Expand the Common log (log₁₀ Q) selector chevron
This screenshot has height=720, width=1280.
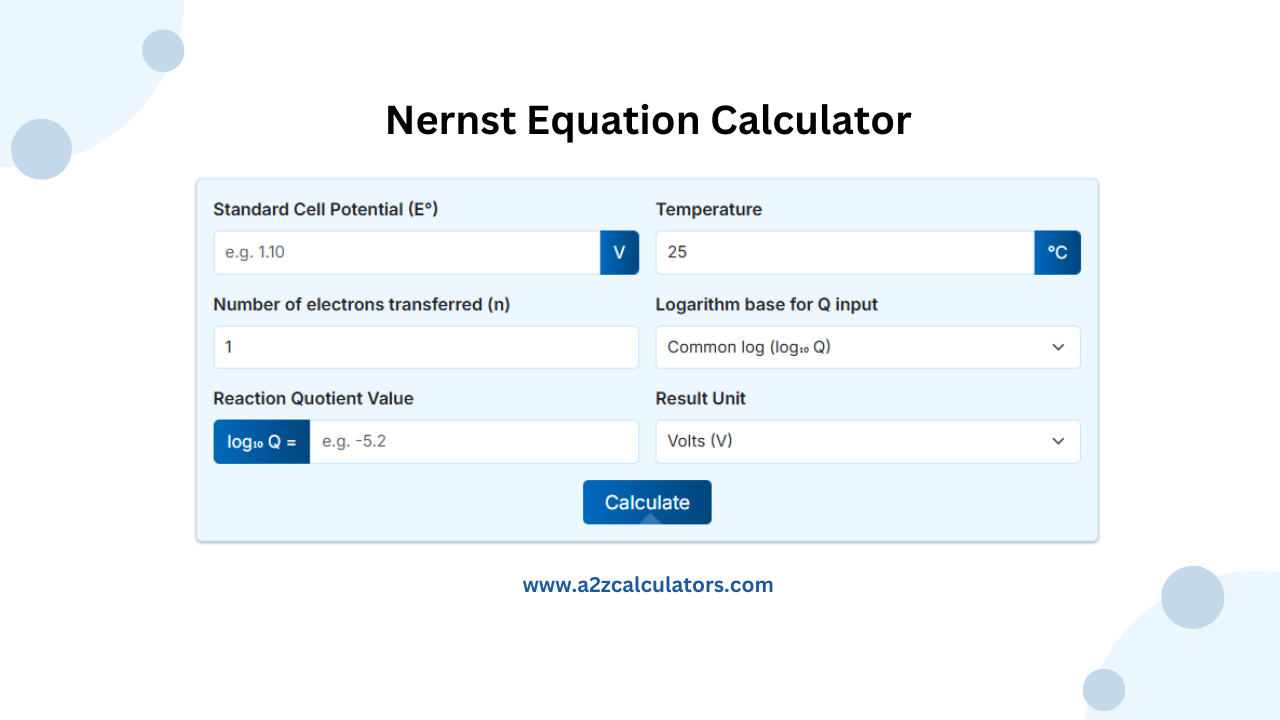[1058, 347]
